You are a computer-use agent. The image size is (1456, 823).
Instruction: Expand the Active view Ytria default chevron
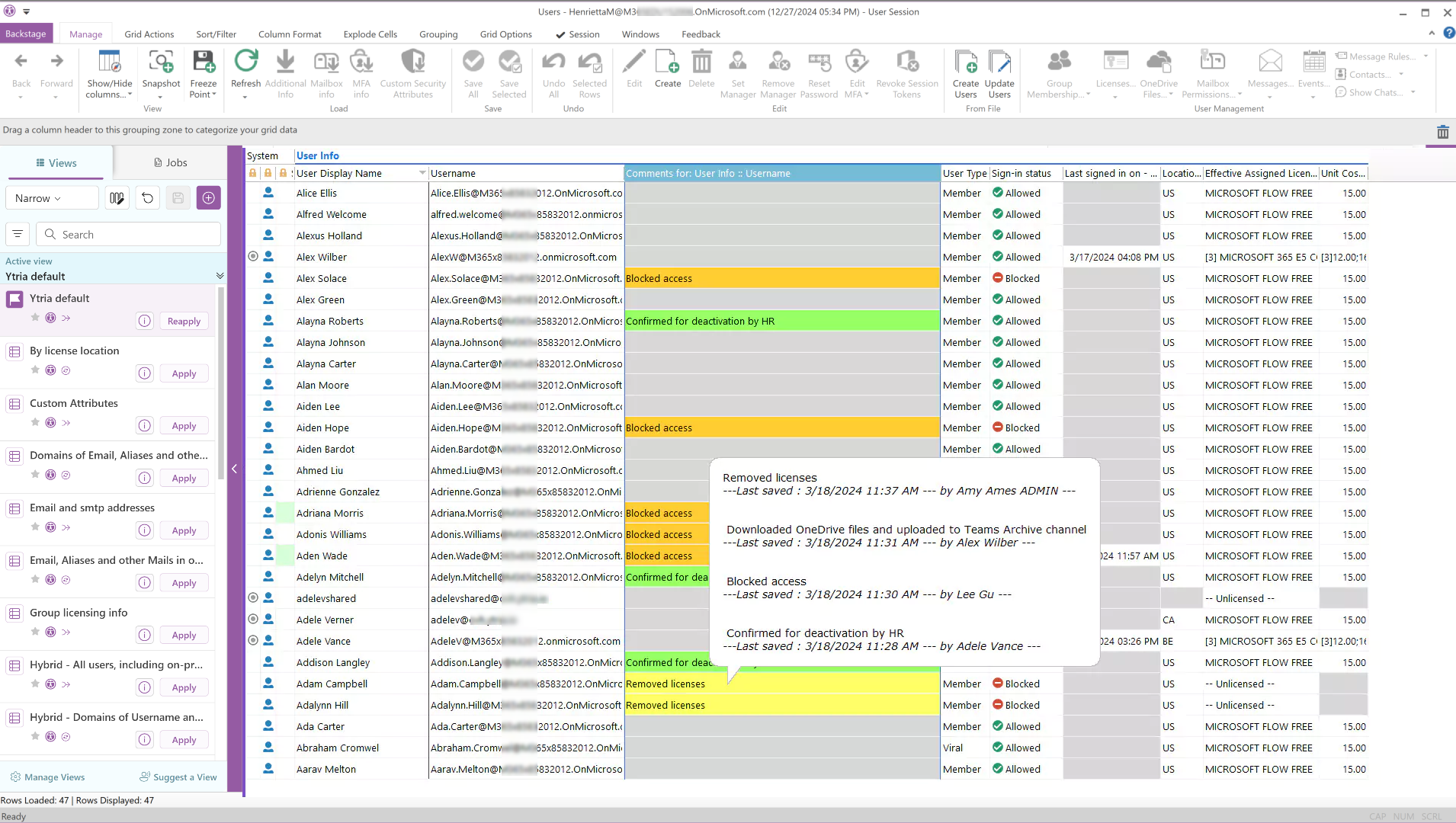tap(220, 276)
